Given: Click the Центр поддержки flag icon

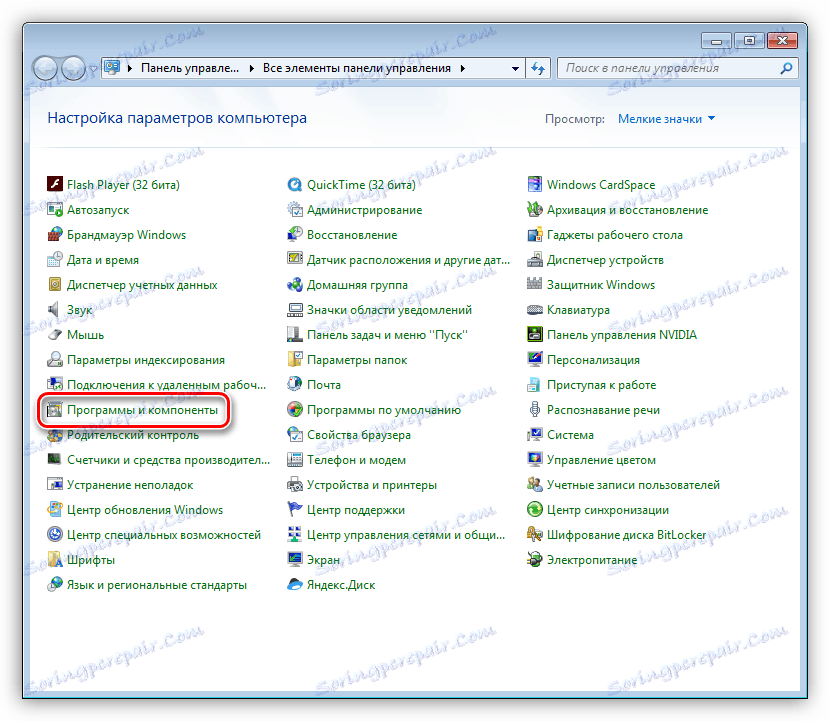Looking at the screenshot, I should (294, 509).
